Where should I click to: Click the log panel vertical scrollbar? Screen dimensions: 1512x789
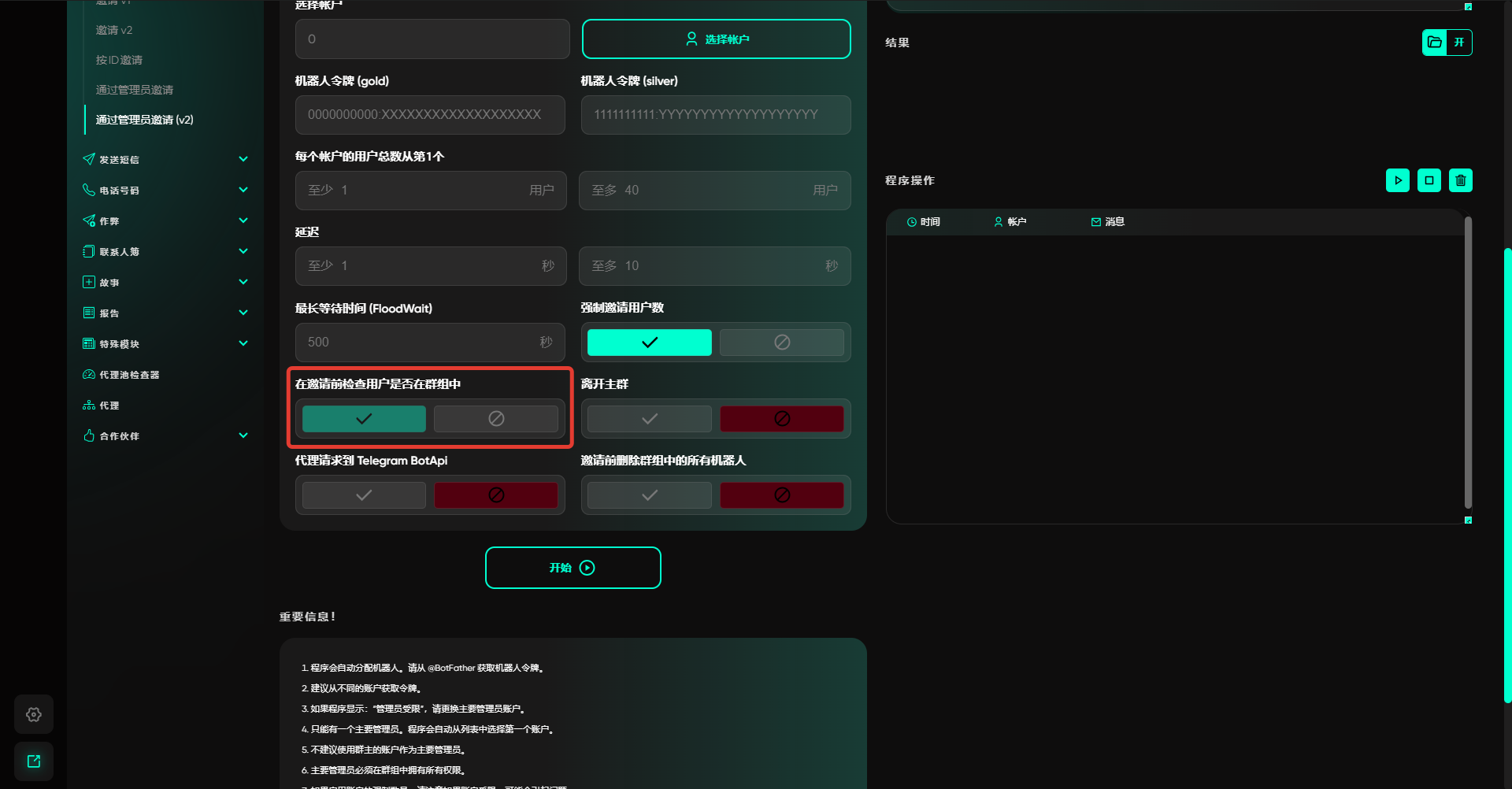point(1468,362)
